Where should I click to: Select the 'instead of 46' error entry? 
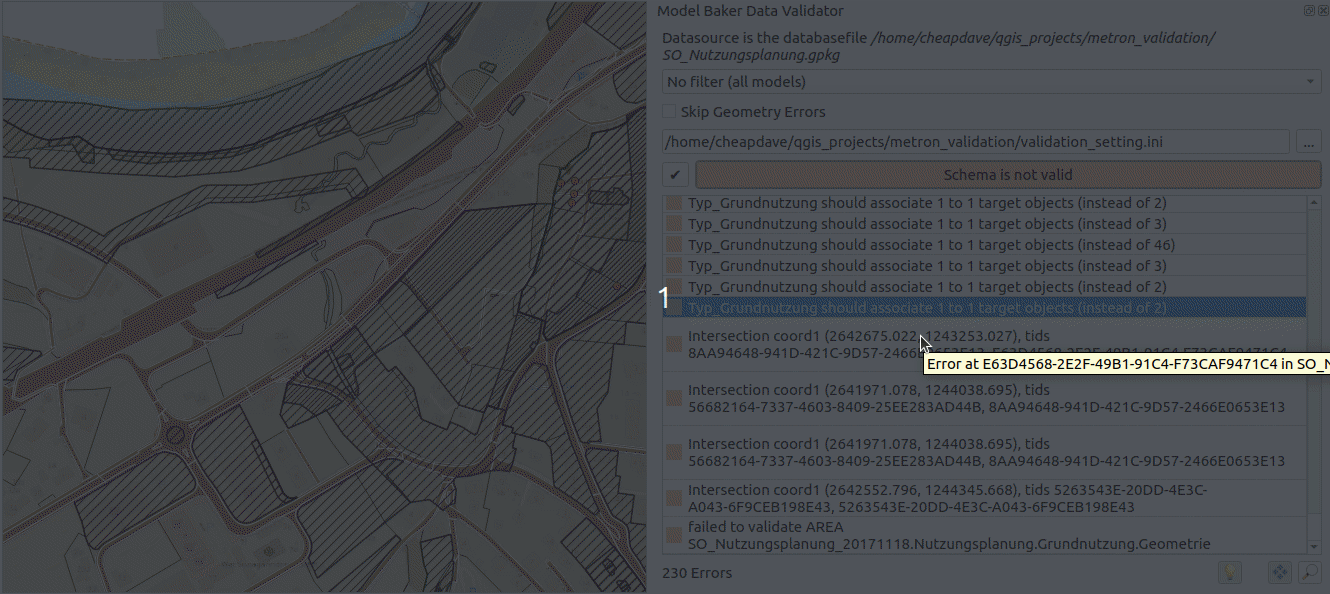pyautogui.click(x=931, y=245)
